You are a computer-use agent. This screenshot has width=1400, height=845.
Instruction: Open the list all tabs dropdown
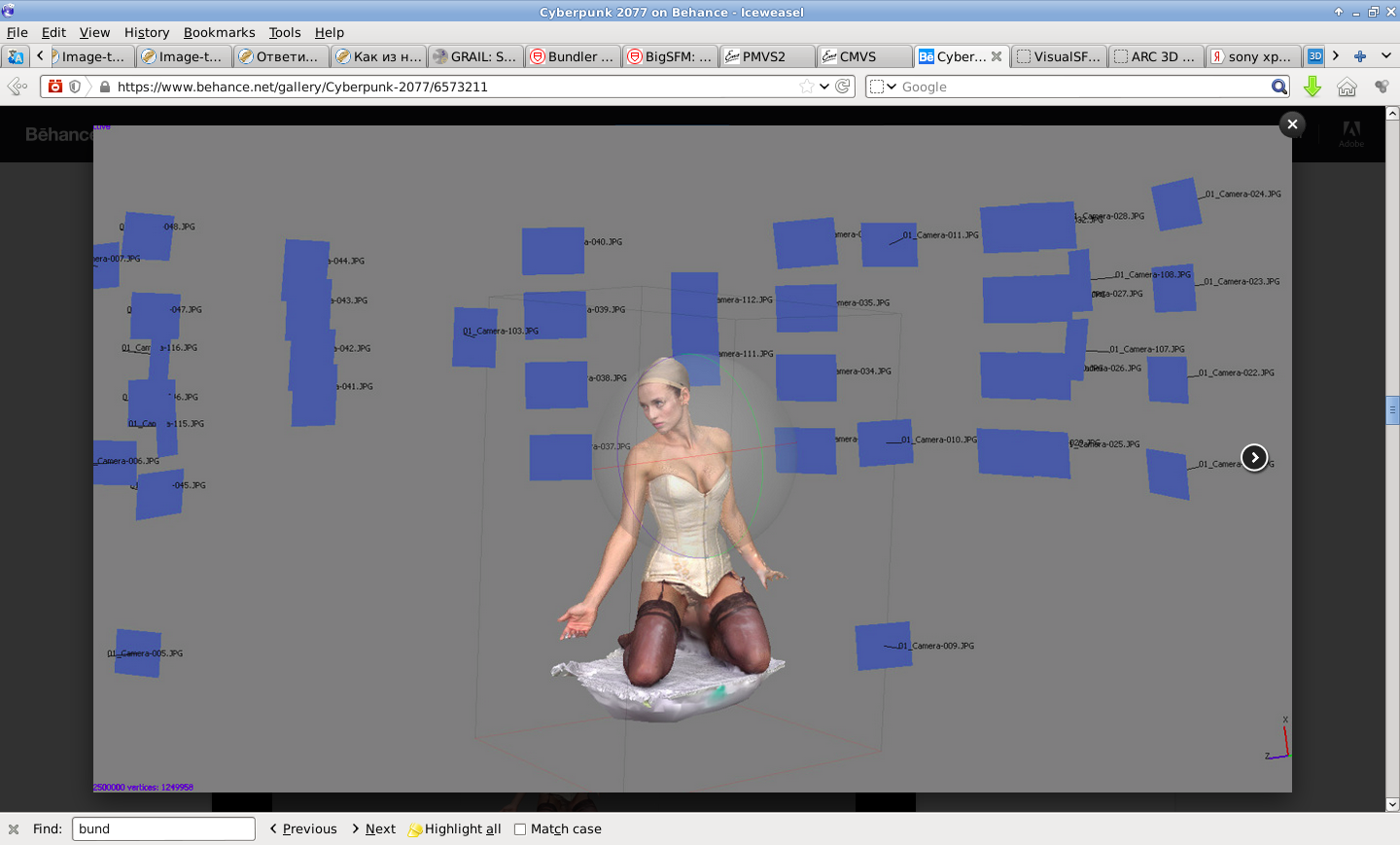pos(1386,56)
